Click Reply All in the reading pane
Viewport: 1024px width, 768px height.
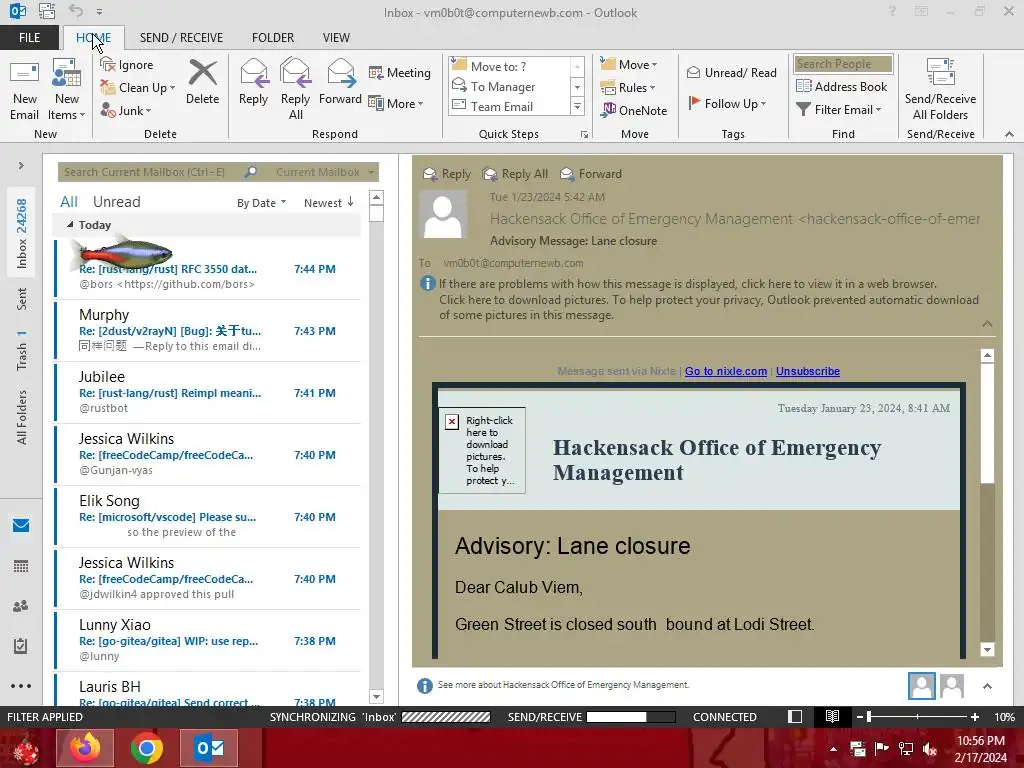515,174
